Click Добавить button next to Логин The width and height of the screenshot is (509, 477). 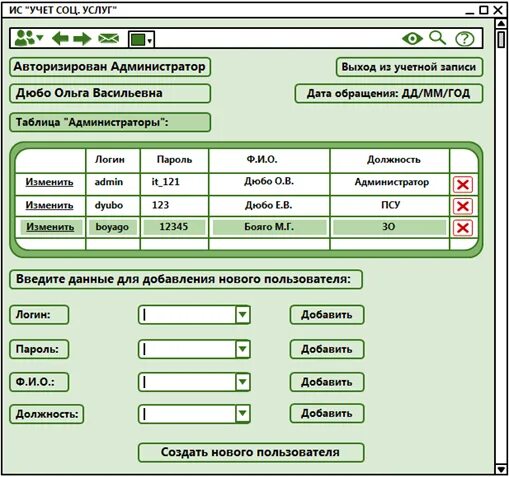click(327, 315)
